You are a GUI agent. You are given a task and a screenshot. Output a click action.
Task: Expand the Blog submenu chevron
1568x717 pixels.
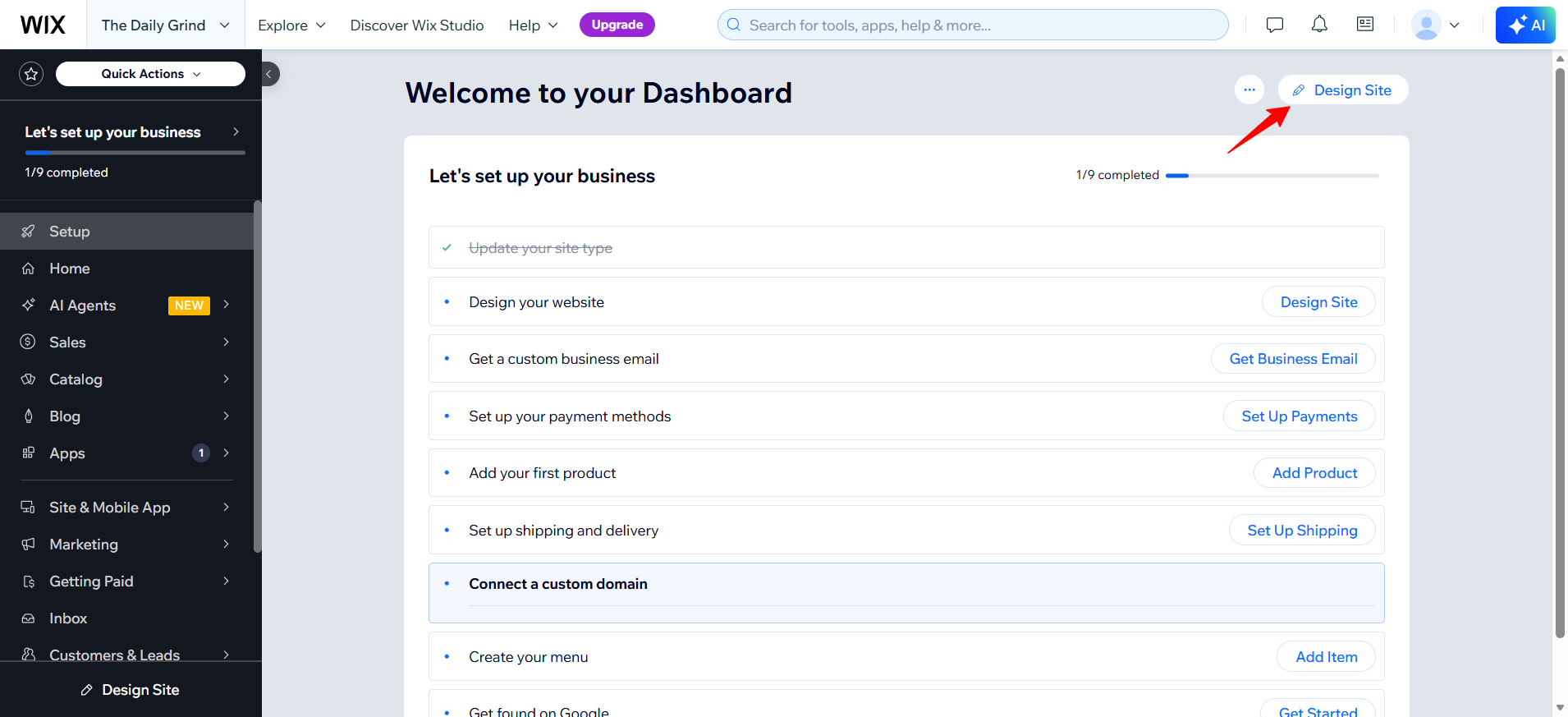coord(226,416)
